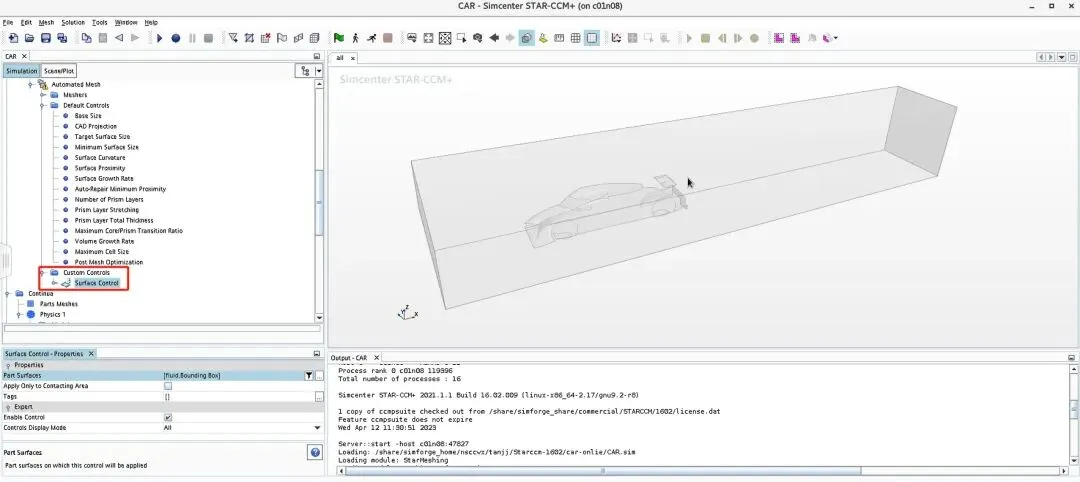Collapse the Custom Controls folder
The width and height of the screenshot is (1080, 482).
click(43, 273)
